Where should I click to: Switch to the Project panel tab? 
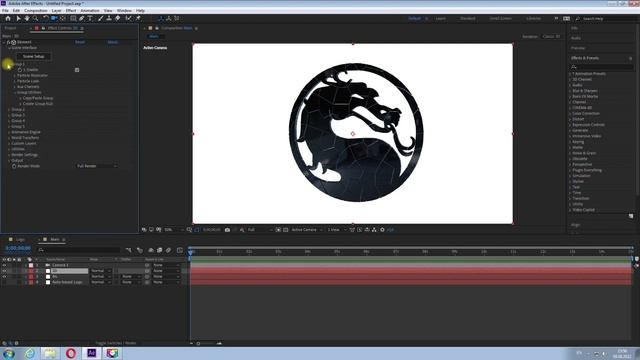[10, 28]
